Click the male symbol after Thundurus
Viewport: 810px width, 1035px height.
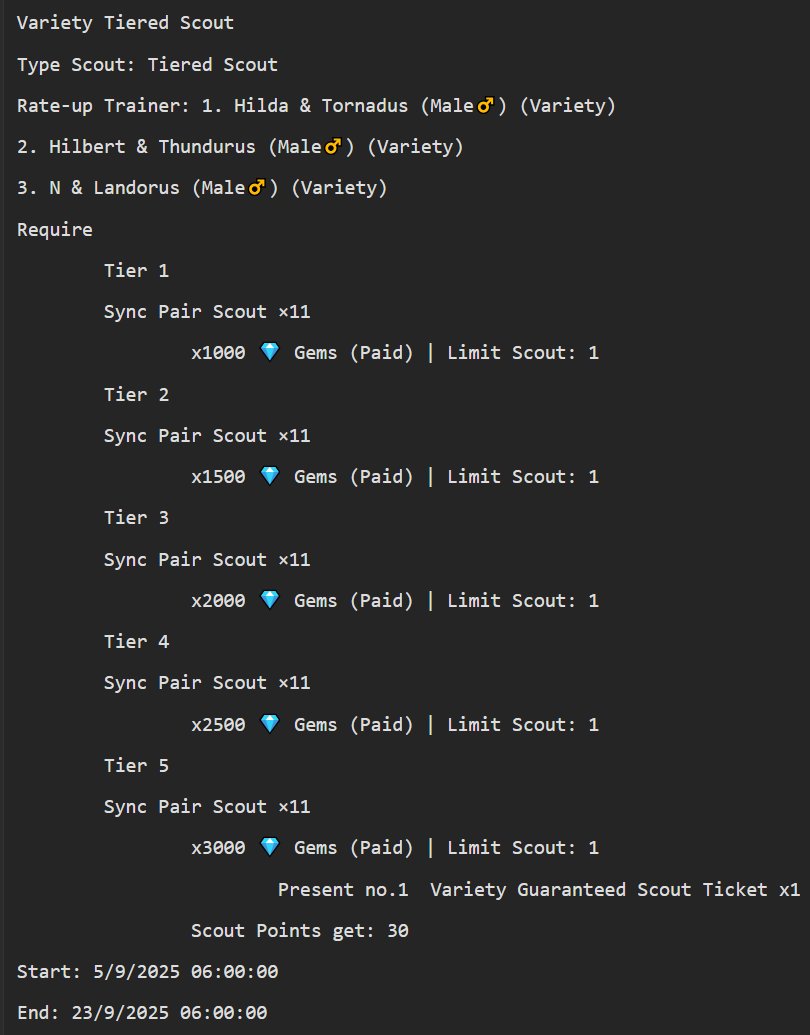[x=333, y=146]
